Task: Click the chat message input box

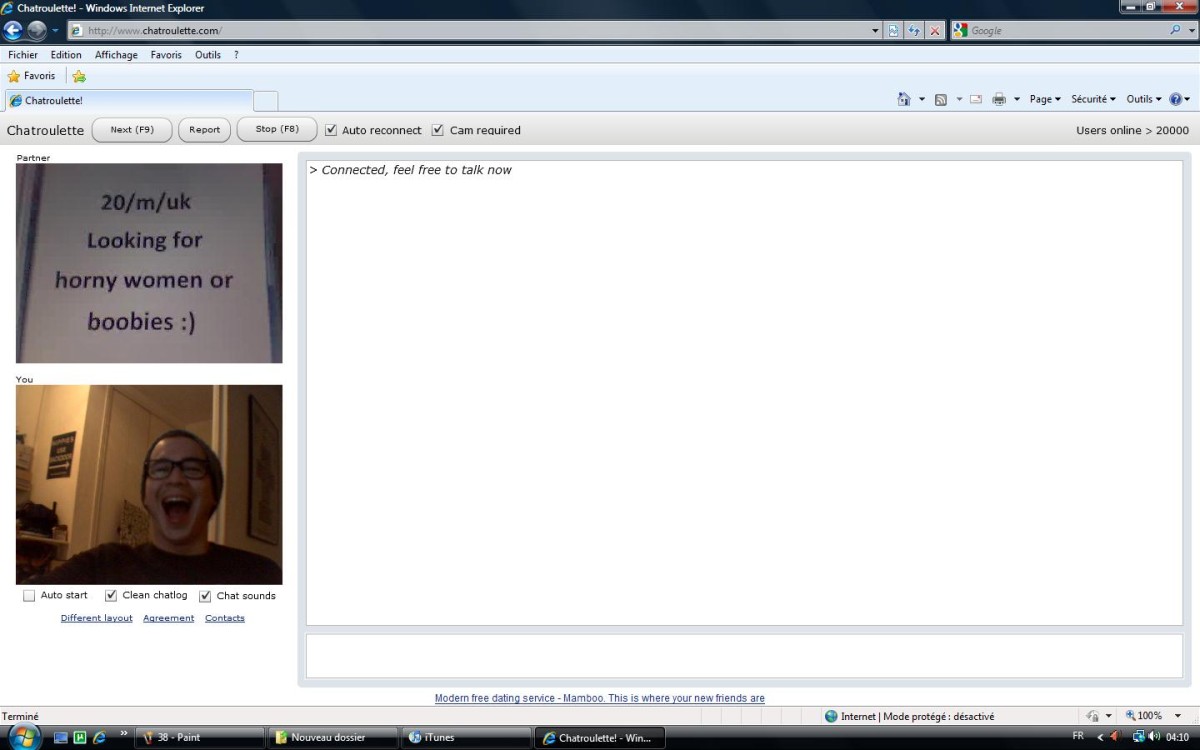Action: [744, 655]
